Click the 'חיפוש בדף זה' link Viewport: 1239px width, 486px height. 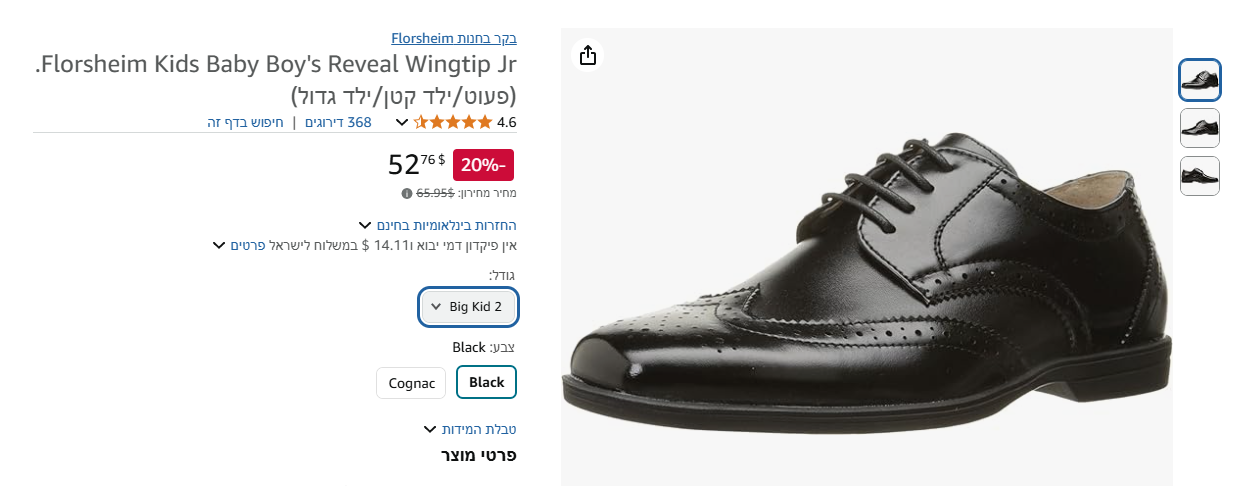pyautogui.click(x=245, y=123)
